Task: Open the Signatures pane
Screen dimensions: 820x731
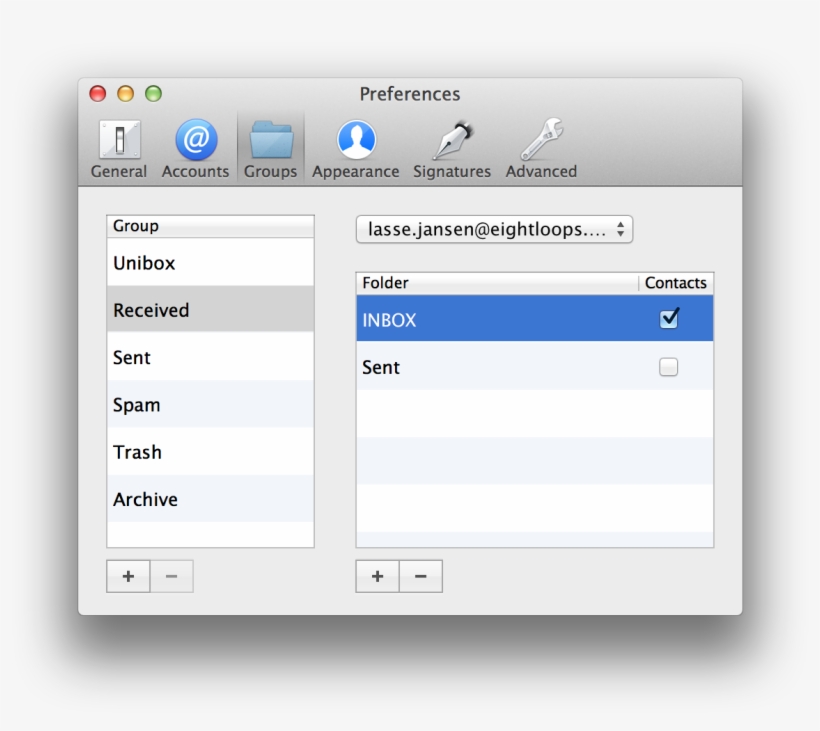Action: (451, 143)
